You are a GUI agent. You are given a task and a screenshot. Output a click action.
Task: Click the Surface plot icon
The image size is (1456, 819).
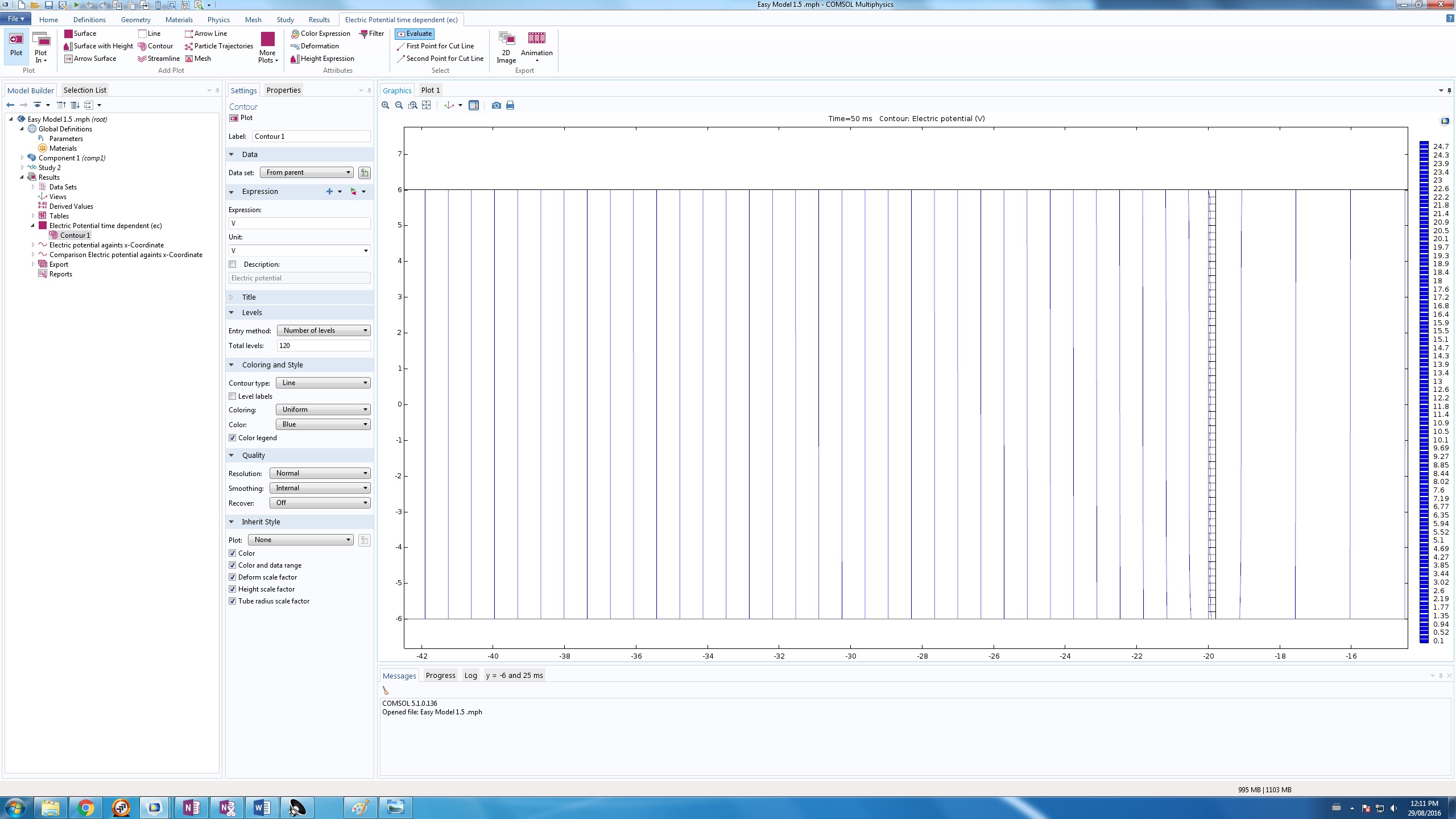[68, 34]
